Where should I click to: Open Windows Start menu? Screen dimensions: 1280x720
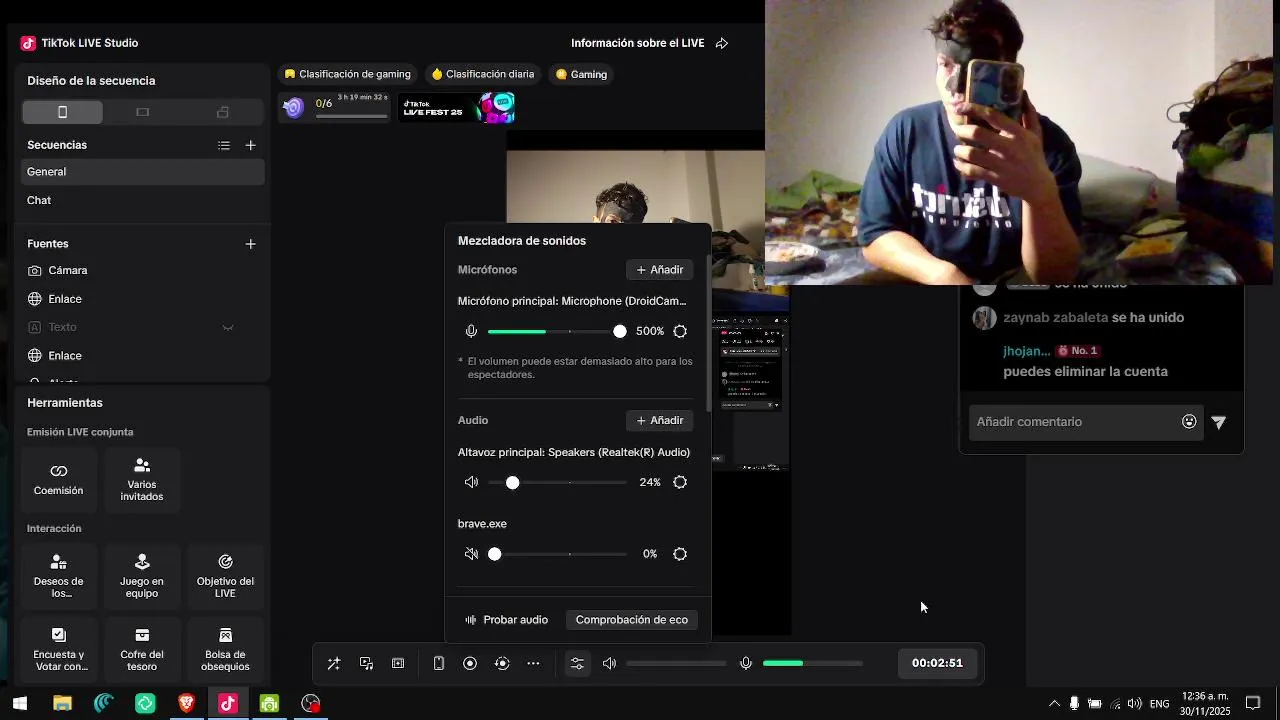[x=20, y=704]
